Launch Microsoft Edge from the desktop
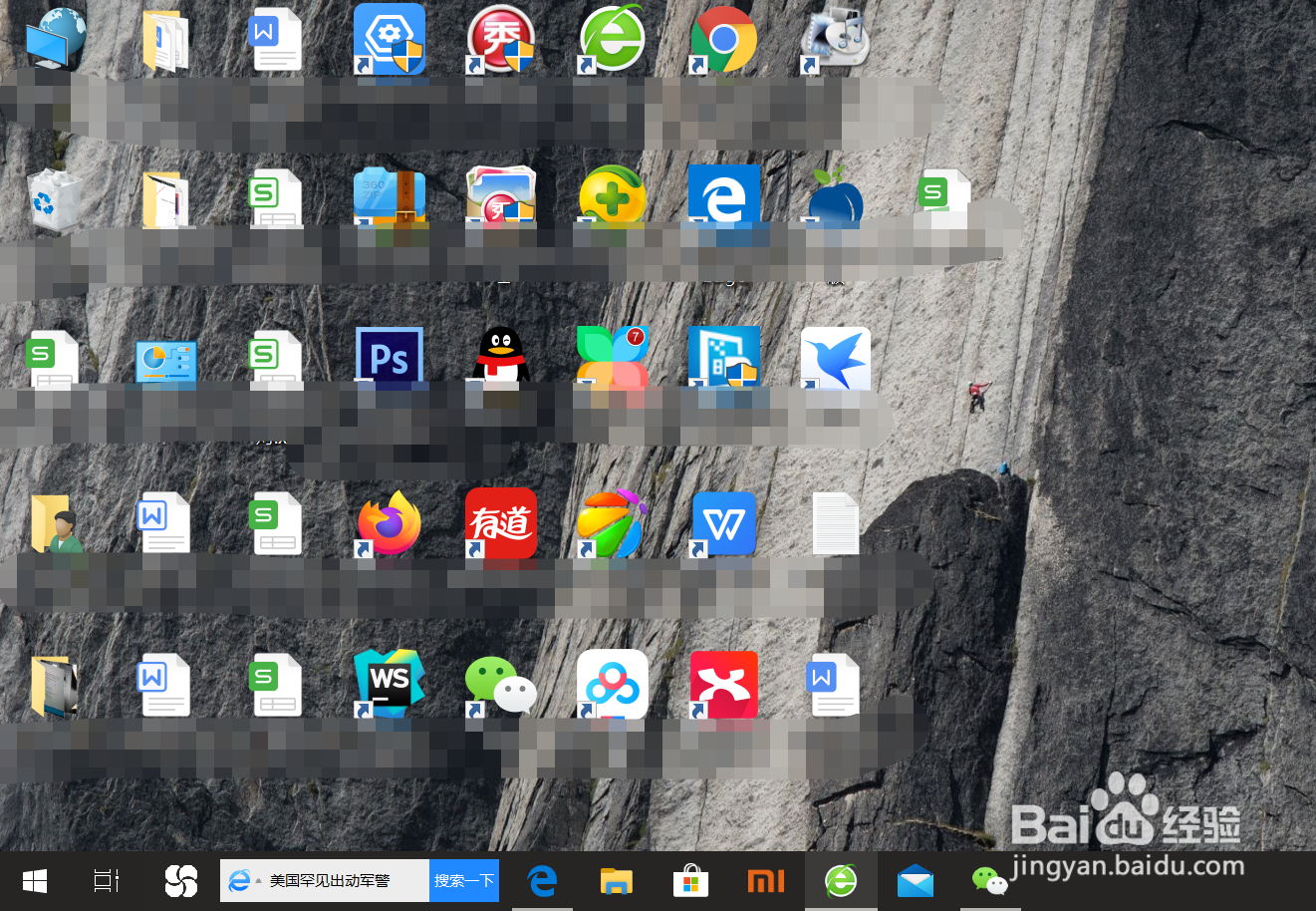This screenshot has height=911, width=1316. click(x=724, y=199)
